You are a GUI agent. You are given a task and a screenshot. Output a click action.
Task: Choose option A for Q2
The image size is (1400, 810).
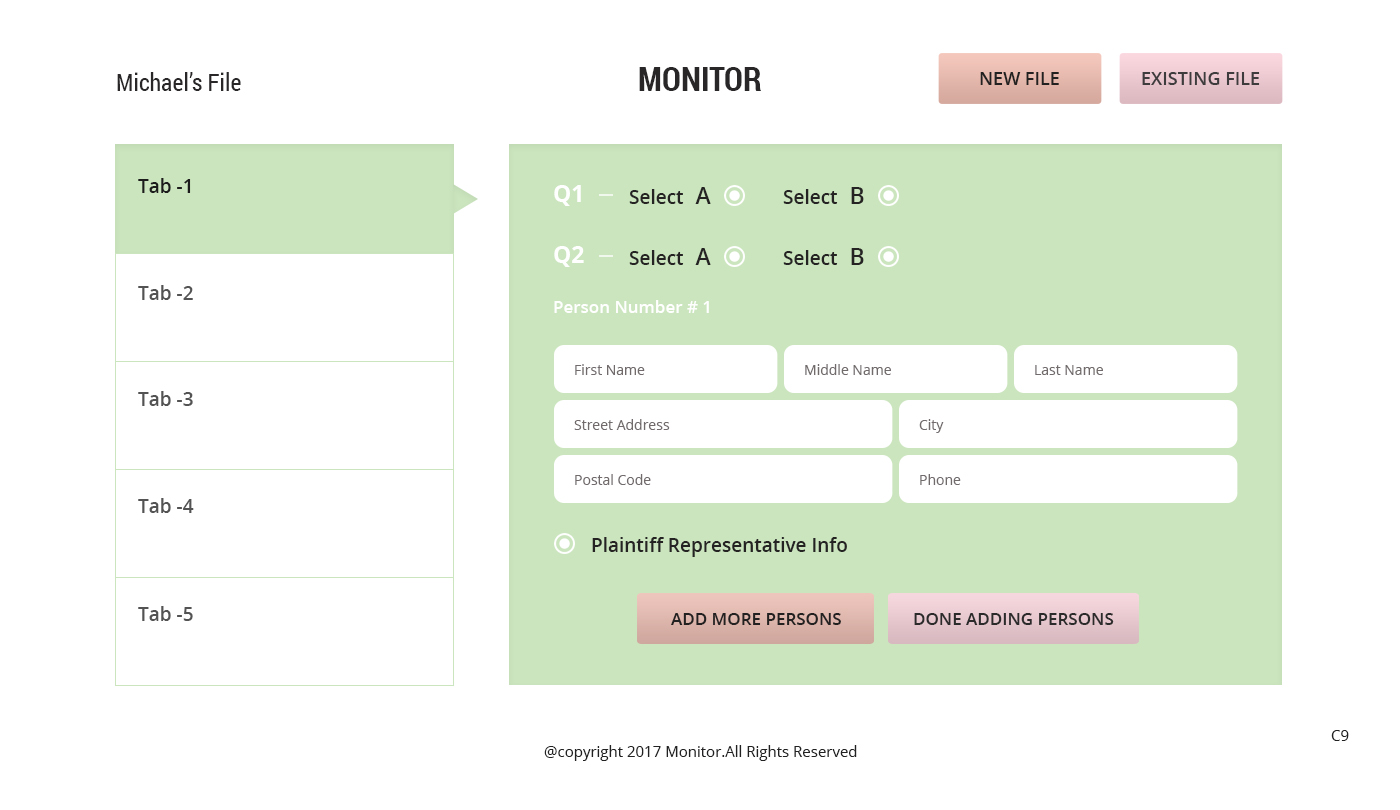pyautogui.click(x=734, y=257)
